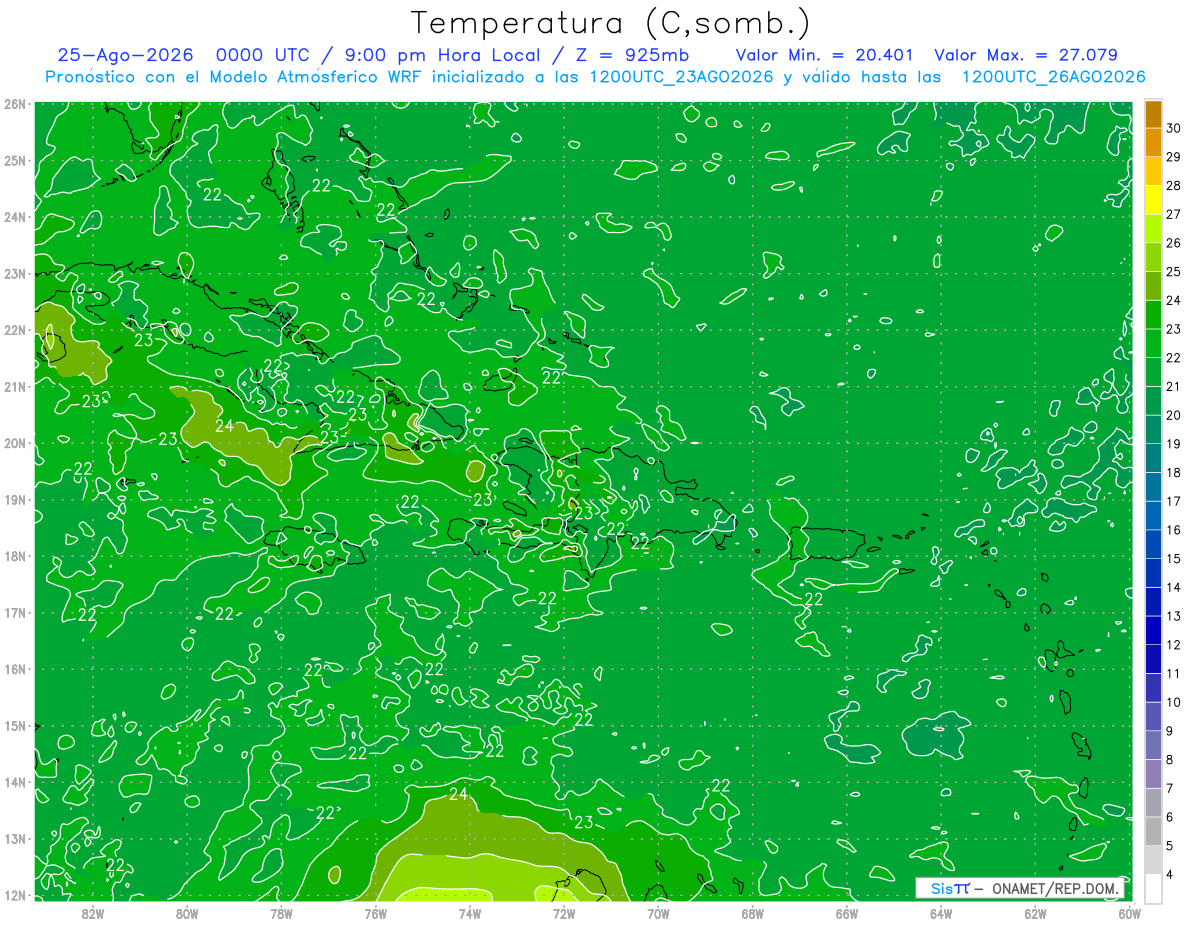Screen dimensions: 1200x927
Task: Click the "12N" latitude label
Action: pos(15,895)
